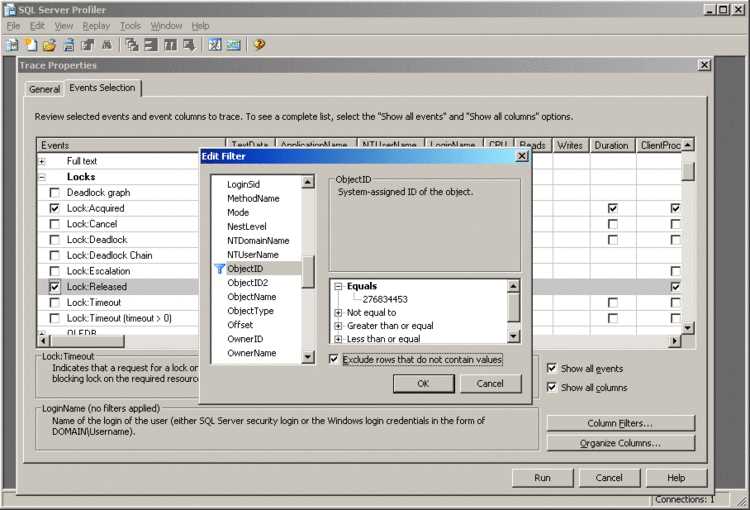Screen dimensions: 750x510
Task: Open the Window menu
Action: (x=166, y=26)
